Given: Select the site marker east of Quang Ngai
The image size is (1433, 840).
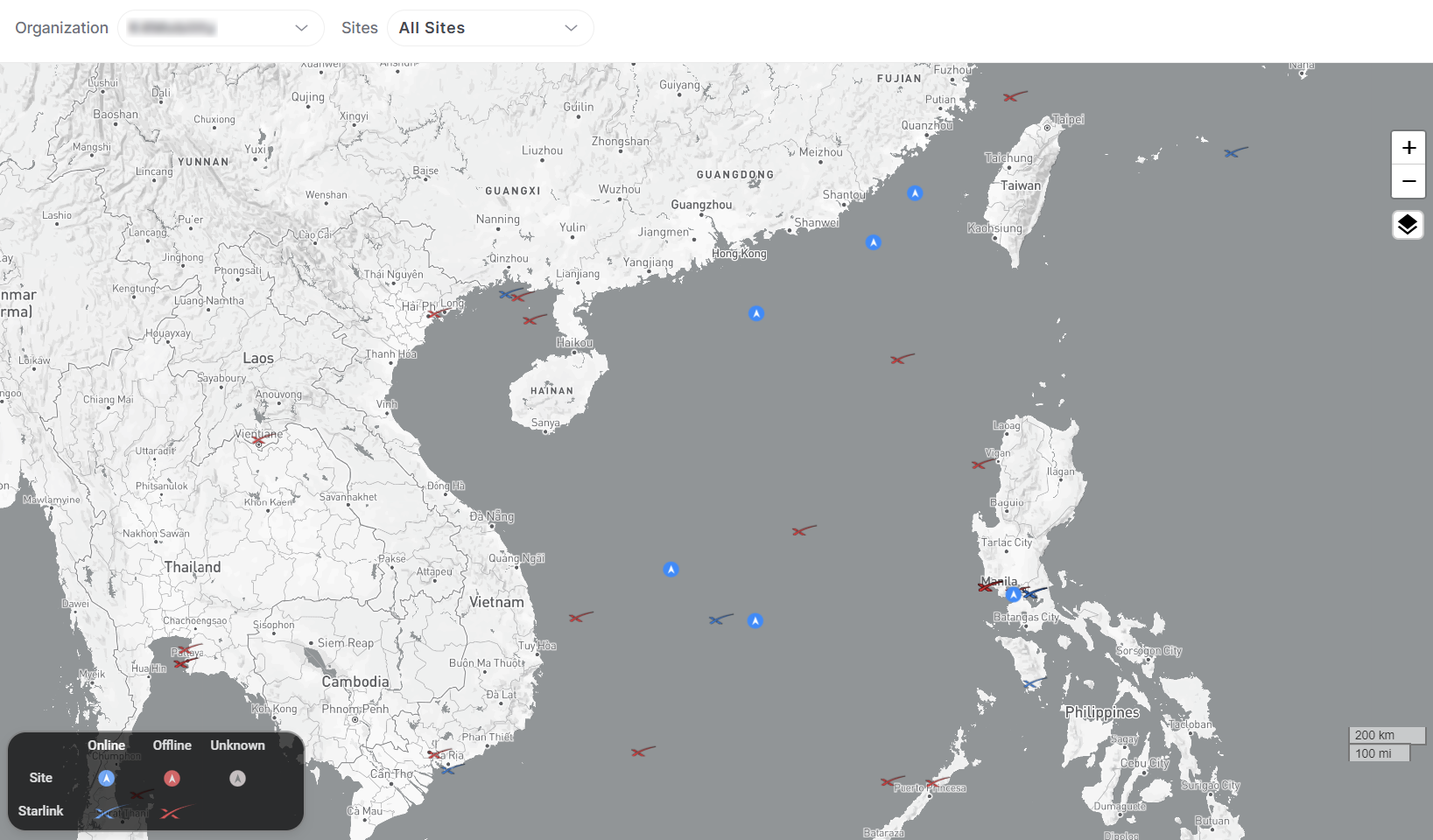Looking at the screenshot, I should tap(671, 570).
